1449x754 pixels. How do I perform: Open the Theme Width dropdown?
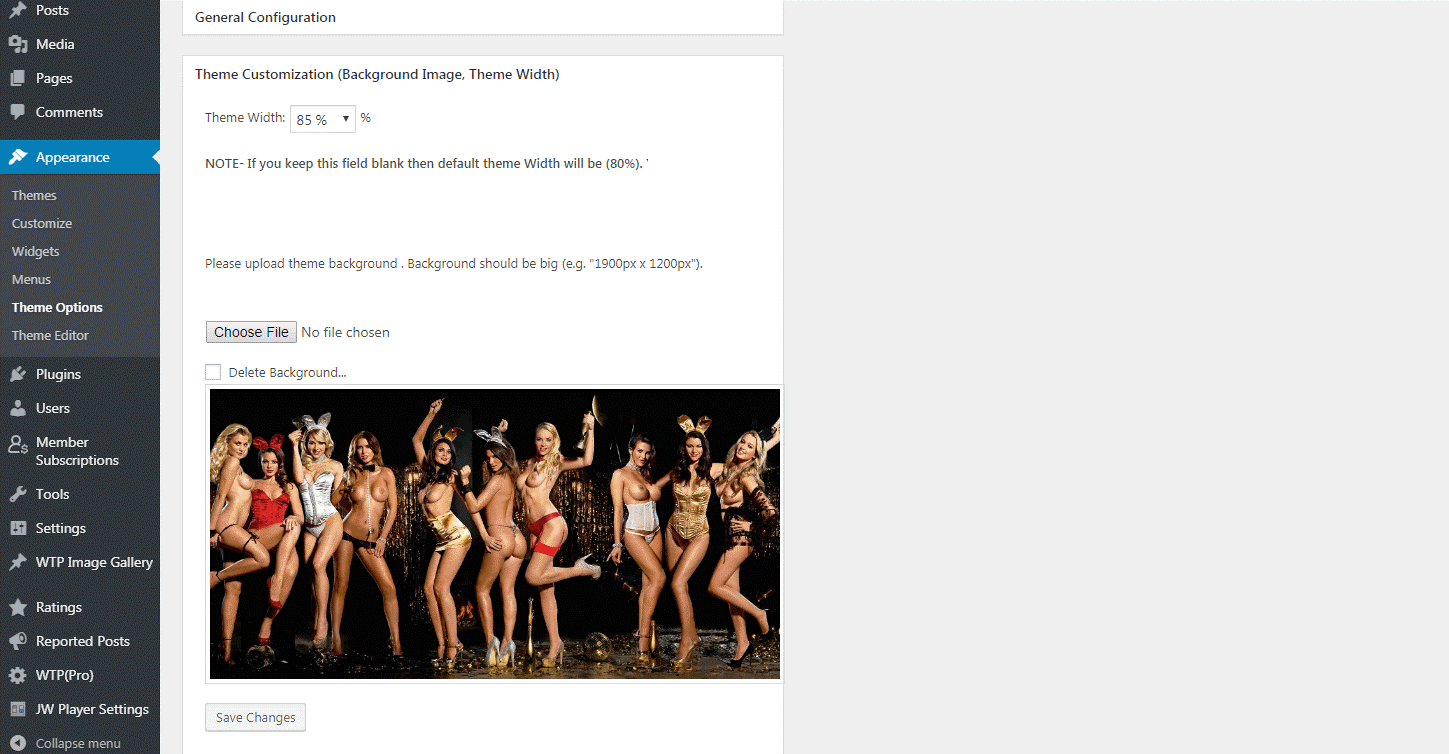pos(323,119)
